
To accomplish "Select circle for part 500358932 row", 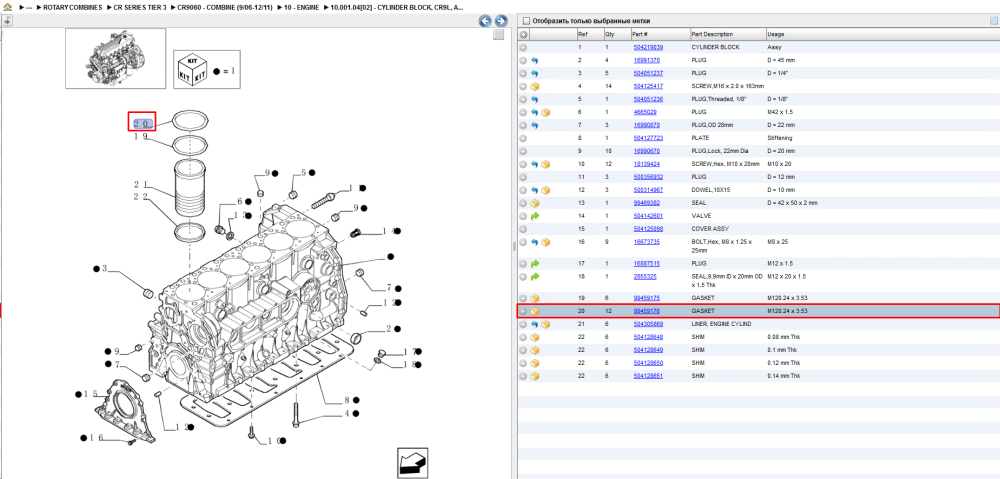I will (x=523, y=177).
